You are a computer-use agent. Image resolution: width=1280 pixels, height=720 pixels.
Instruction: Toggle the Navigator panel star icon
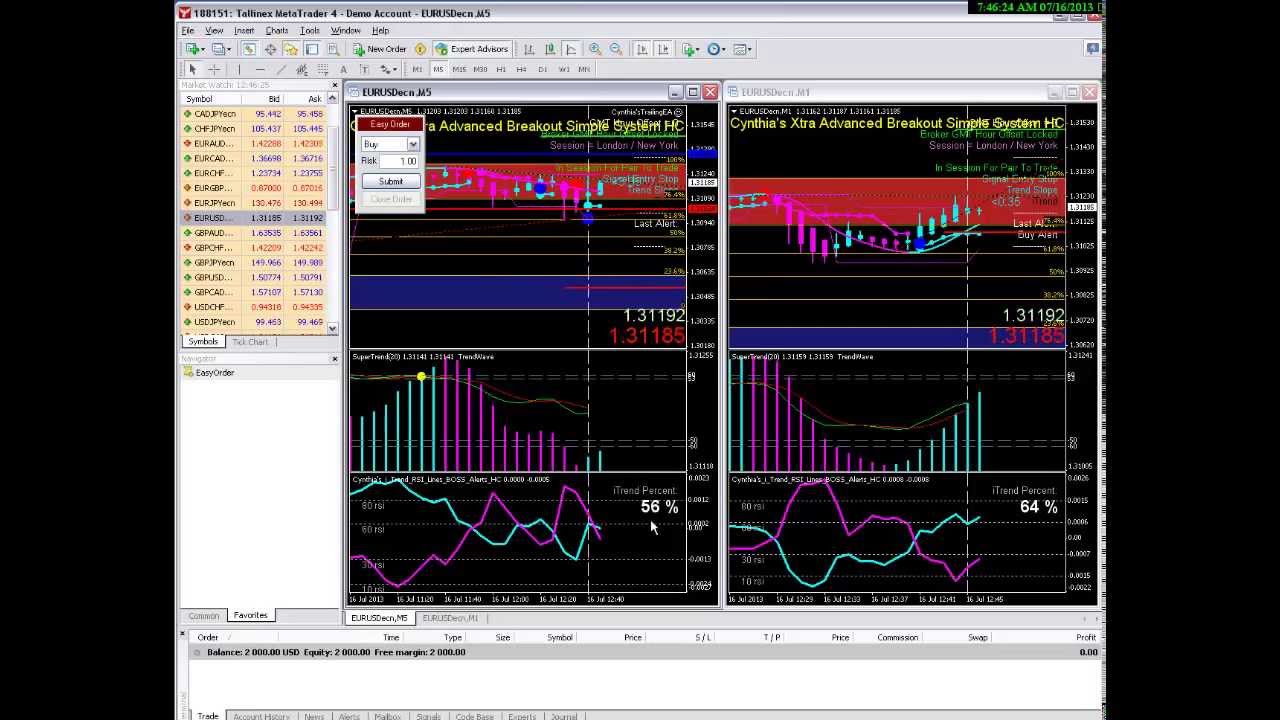291,49
